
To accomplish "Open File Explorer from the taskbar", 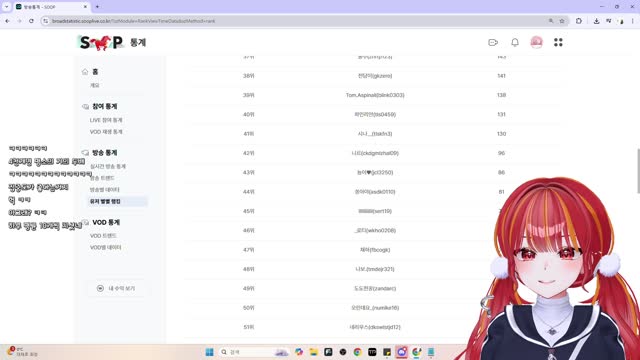I will pos(313,352).
